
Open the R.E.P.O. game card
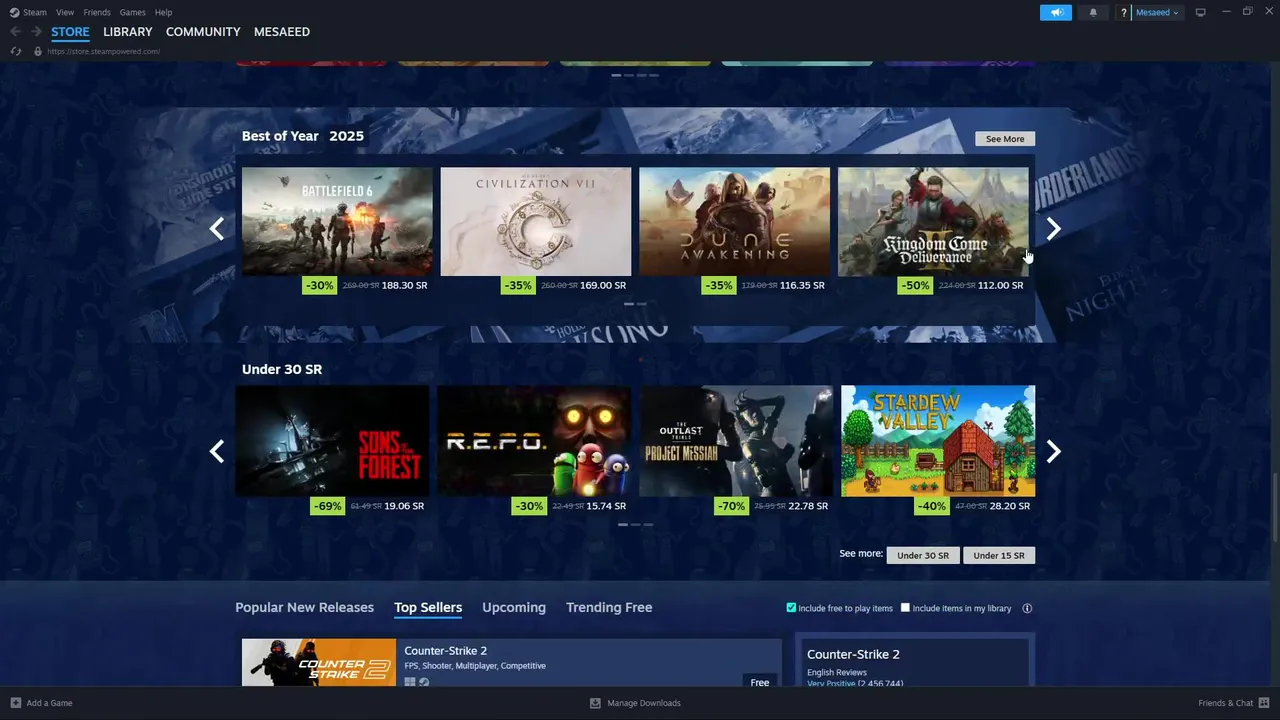click(534, 441)
